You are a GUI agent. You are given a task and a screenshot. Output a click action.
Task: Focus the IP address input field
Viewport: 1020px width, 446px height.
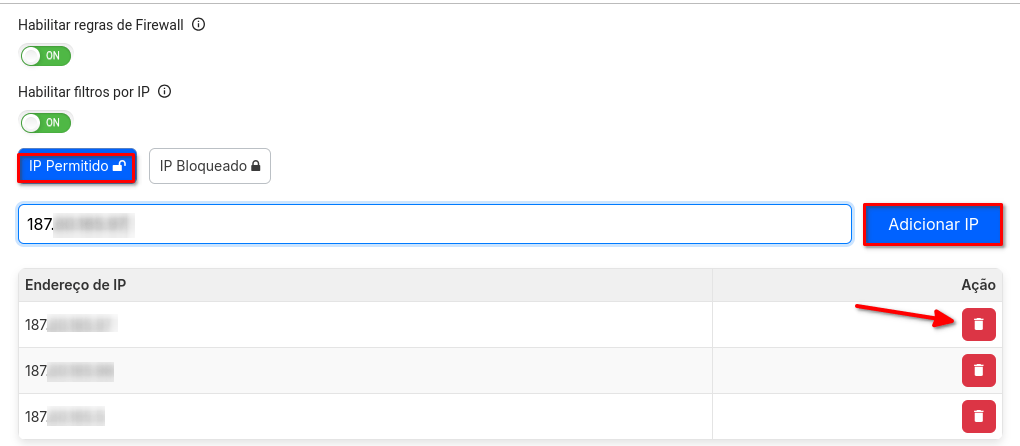(434, 225)
